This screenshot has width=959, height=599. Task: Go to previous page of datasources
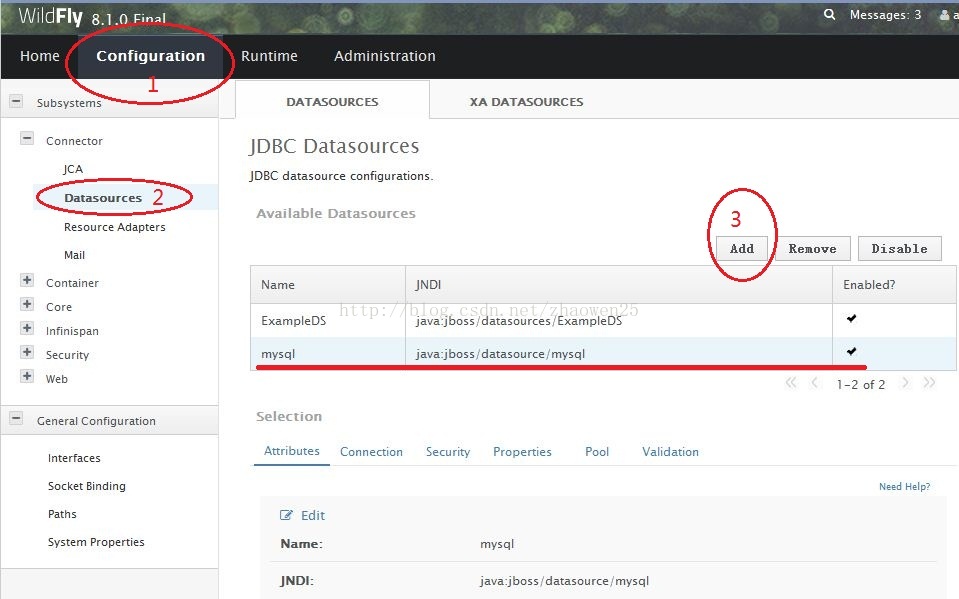815,383
